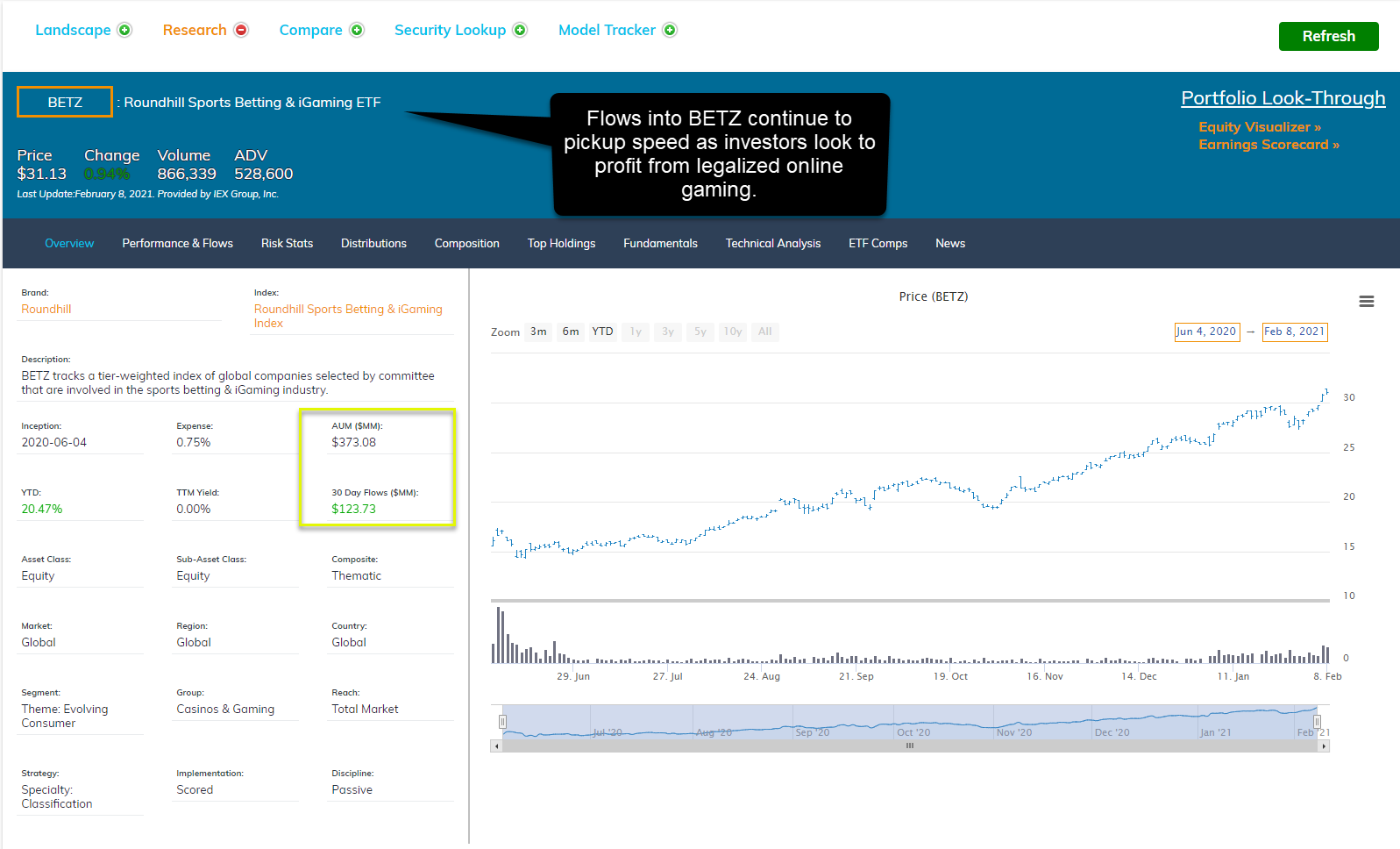Open the Compare menu link
Screen dimensions: 1400x849
[x=310, y=30]
